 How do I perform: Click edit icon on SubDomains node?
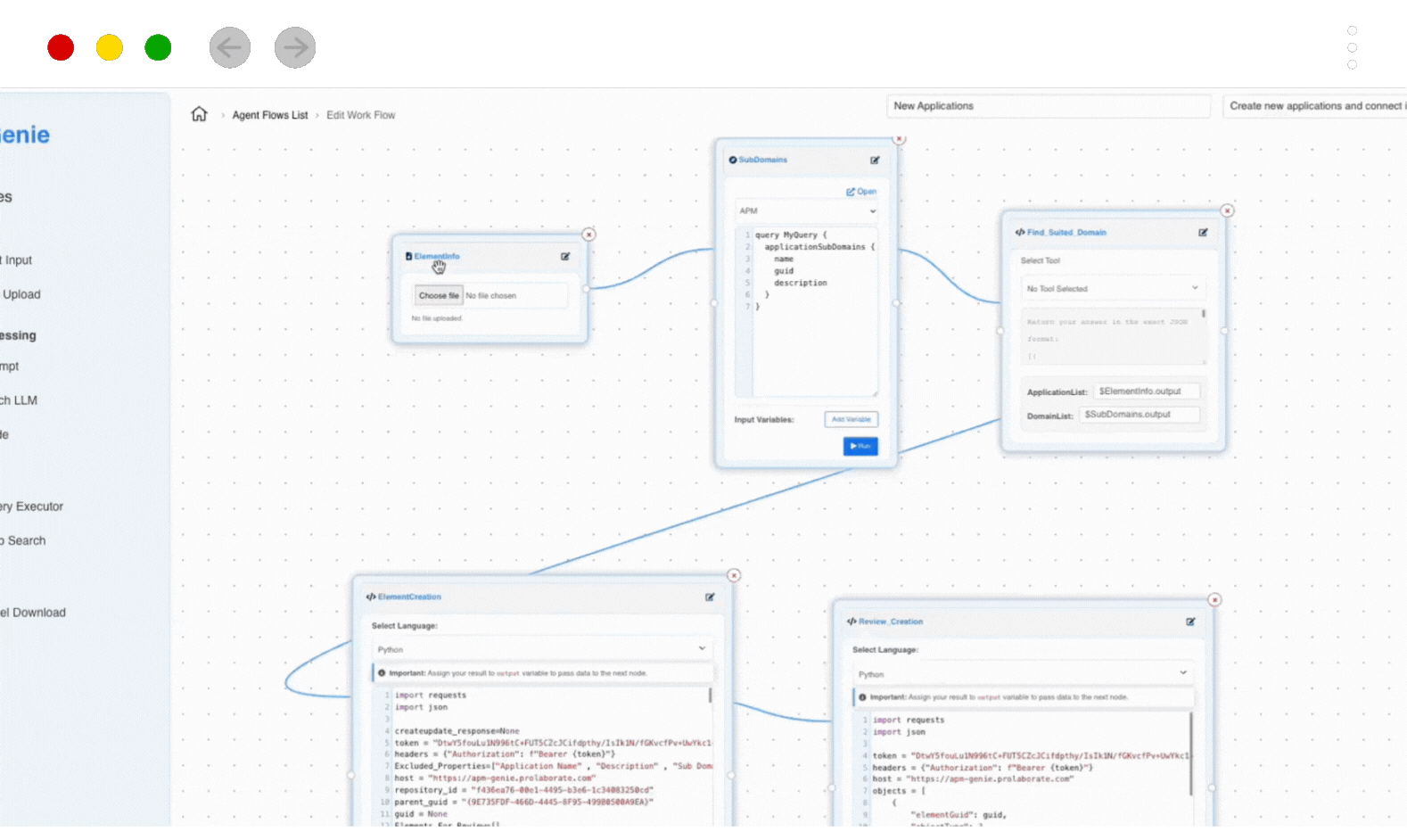pyautogui.click(x=875, y=161)
